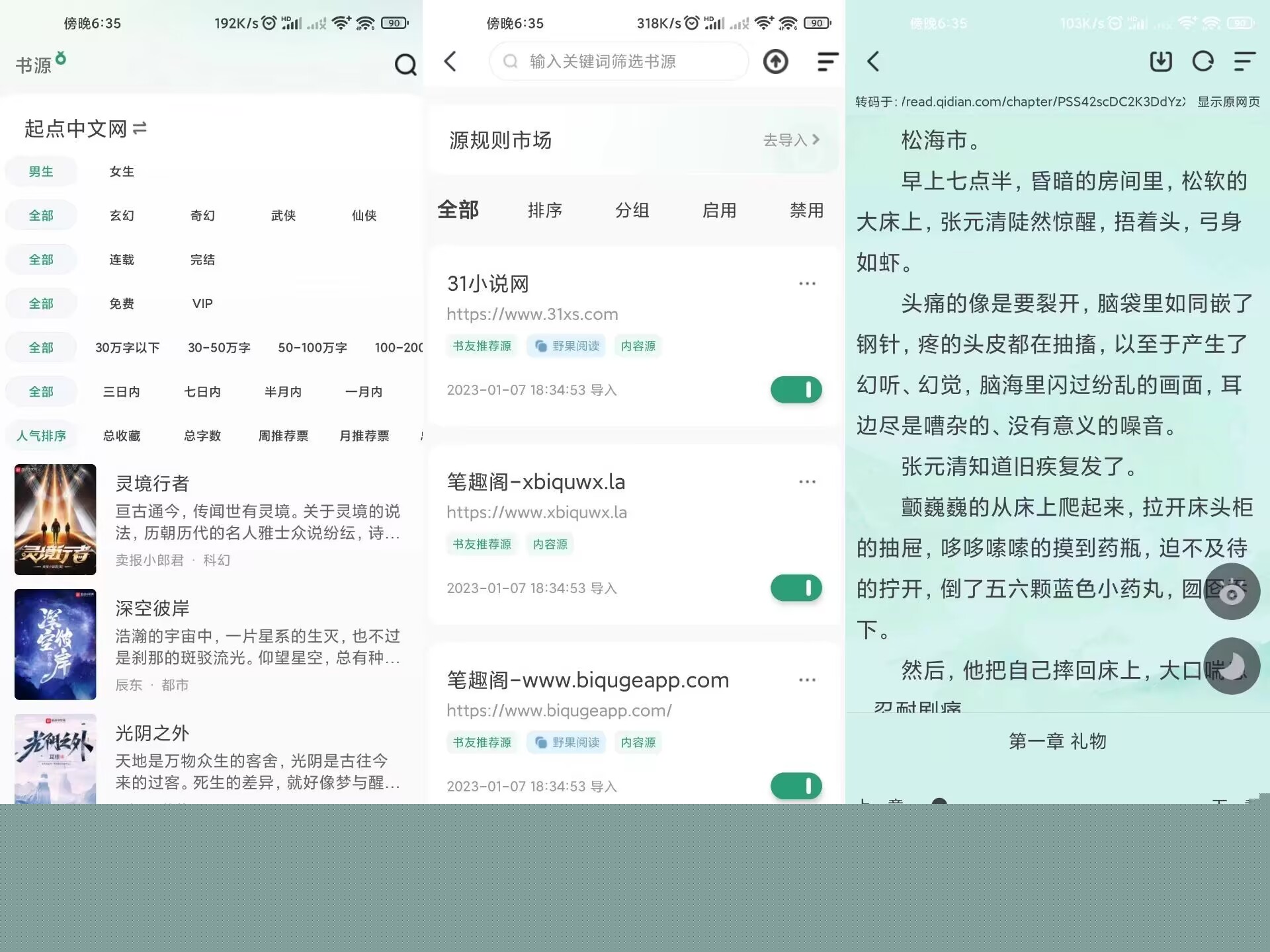Screen dimensions: 1270x952
Task: Sort by 总收藏
Action: (122, 436)
